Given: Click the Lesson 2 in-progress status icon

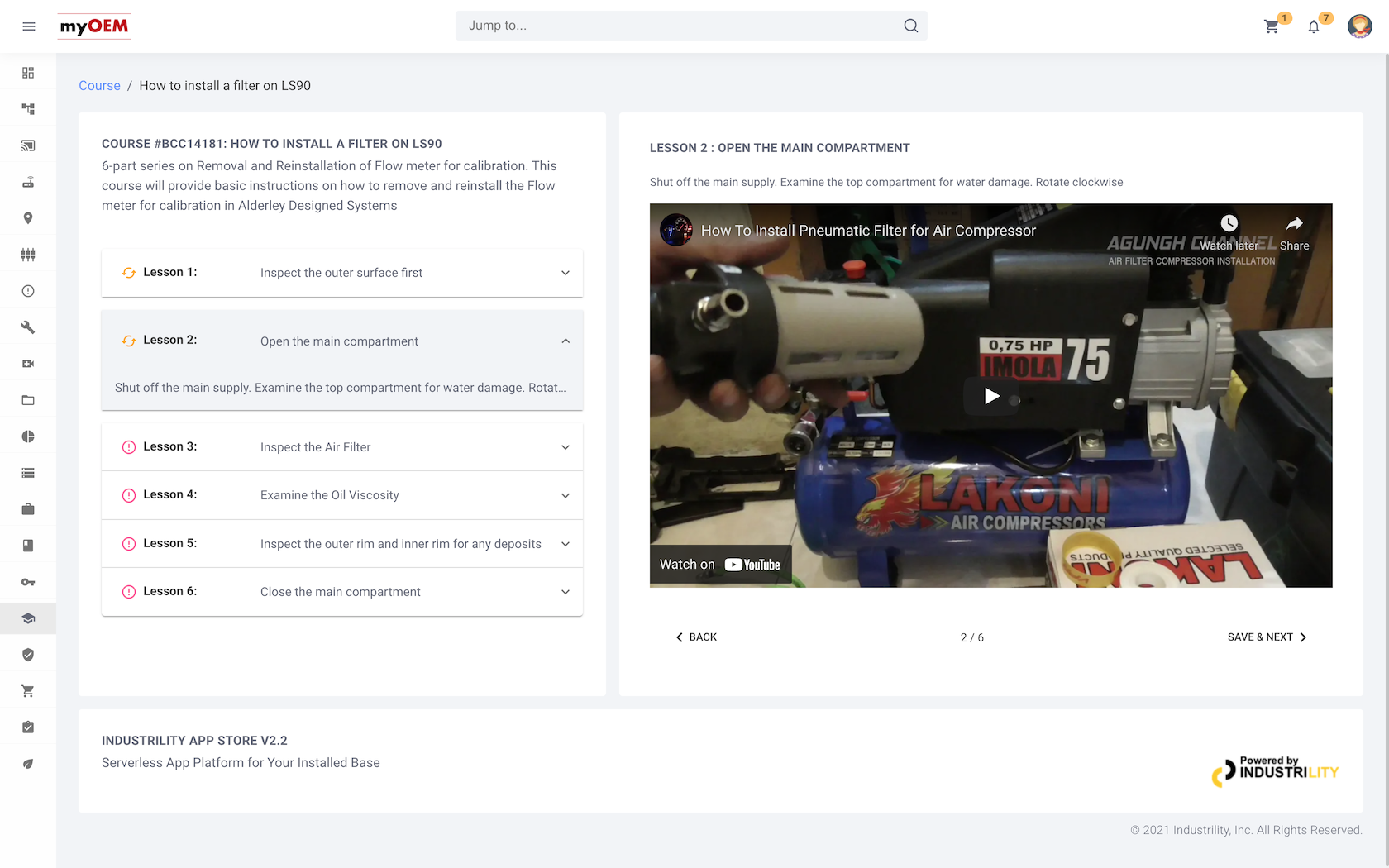Looking at the screenshot, I should [129, 341].
